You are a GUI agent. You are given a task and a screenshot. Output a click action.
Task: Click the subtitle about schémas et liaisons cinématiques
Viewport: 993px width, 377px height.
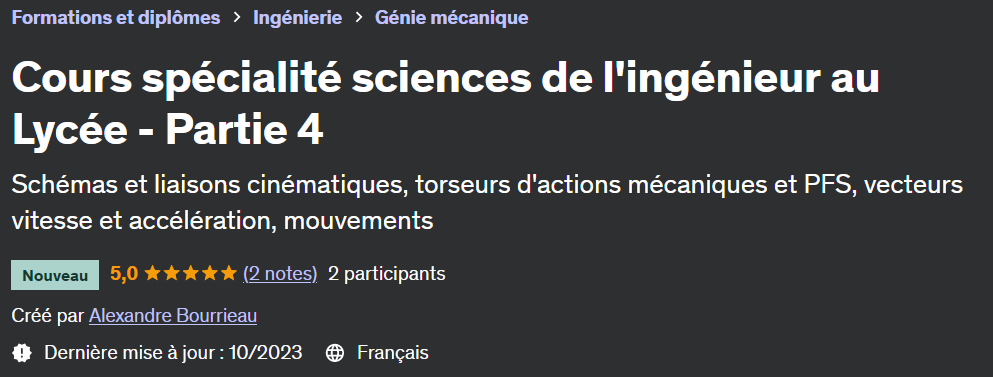tap(488, 203)
